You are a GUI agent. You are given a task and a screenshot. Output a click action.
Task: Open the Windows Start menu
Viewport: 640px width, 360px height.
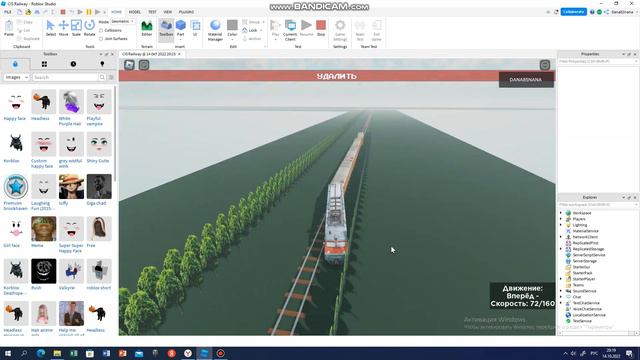coord(8,353)
